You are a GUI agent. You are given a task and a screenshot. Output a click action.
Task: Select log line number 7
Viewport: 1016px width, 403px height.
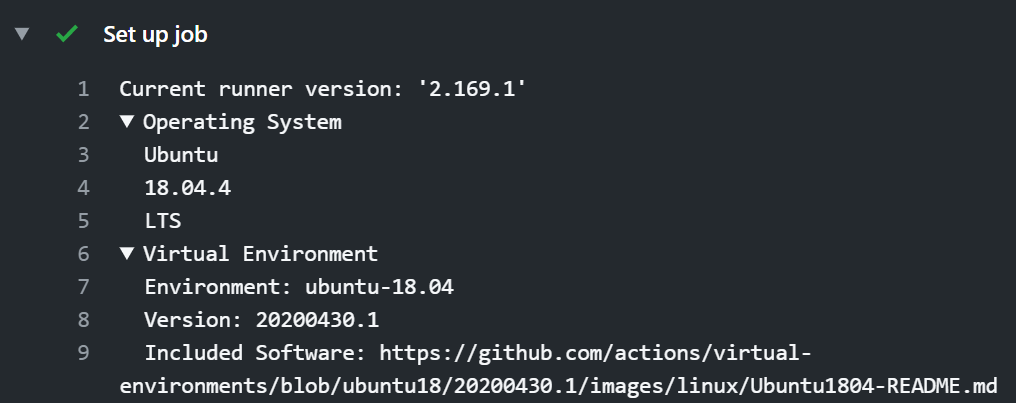83,287
